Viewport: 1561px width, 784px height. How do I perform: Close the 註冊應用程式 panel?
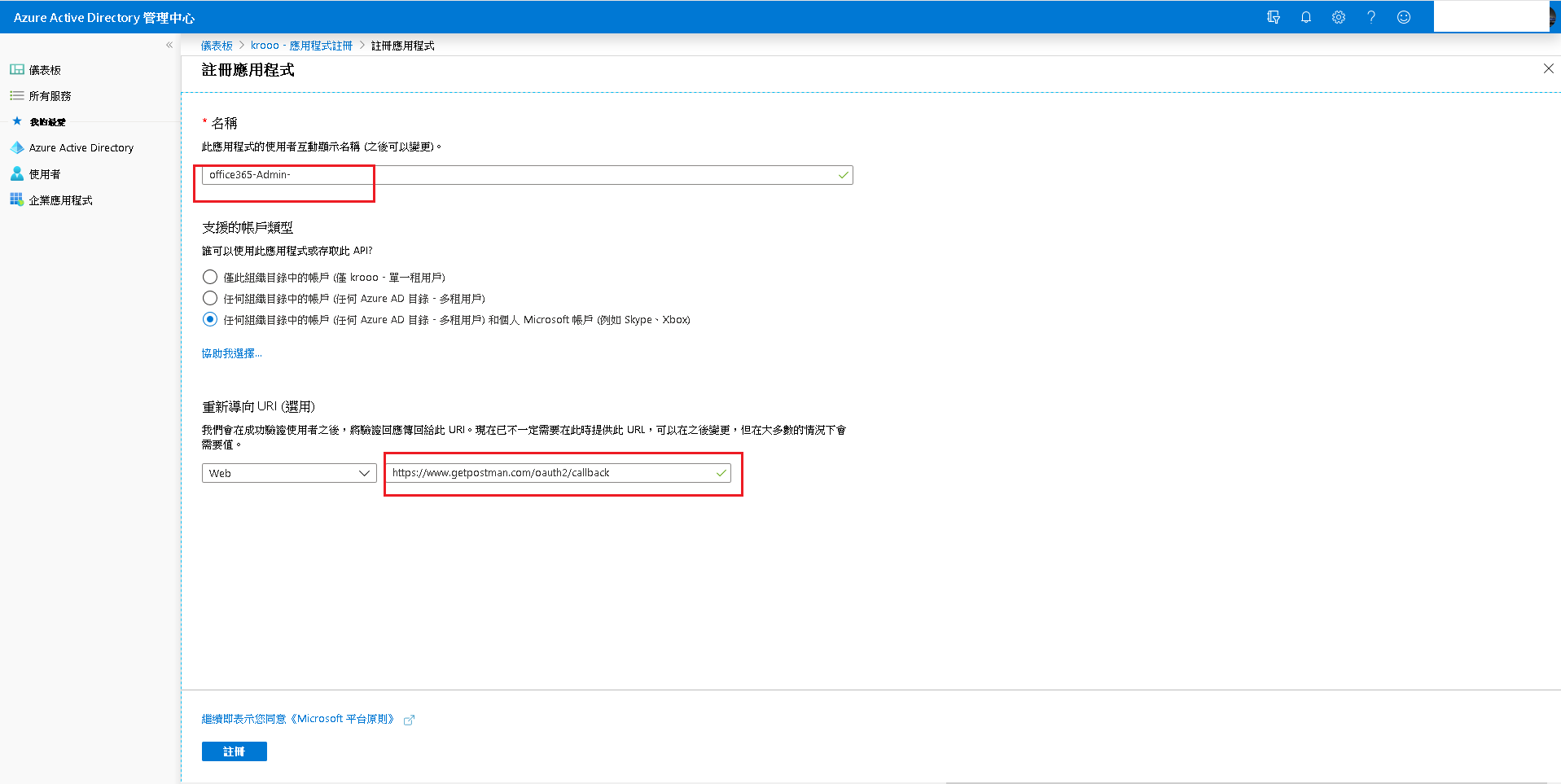(1548, 69)
